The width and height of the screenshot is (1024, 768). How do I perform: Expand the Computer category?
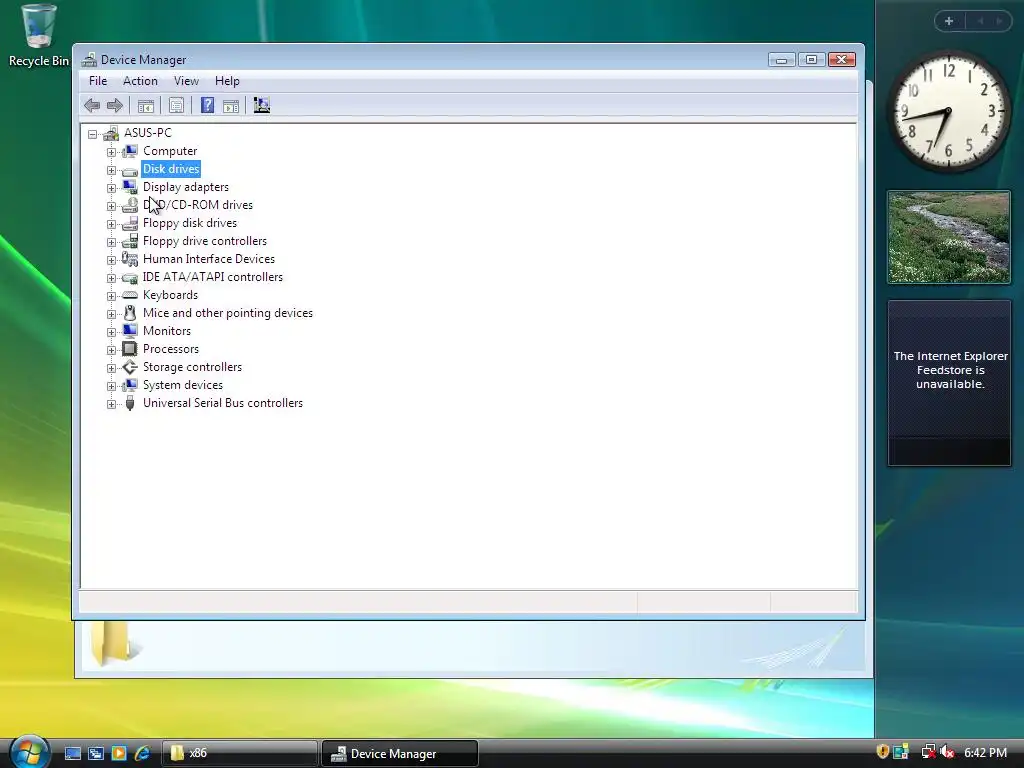[x=112, y=152]
